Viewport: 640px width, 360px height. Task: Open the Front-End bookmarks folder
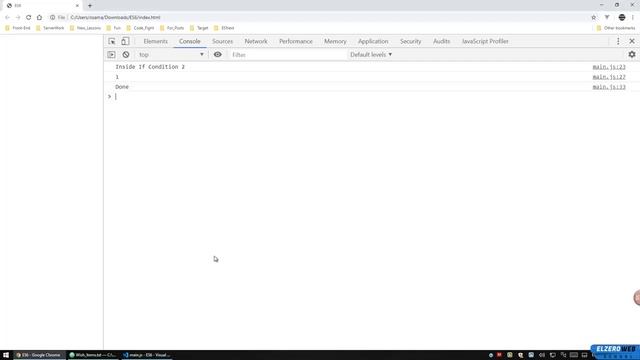(18, 28)
